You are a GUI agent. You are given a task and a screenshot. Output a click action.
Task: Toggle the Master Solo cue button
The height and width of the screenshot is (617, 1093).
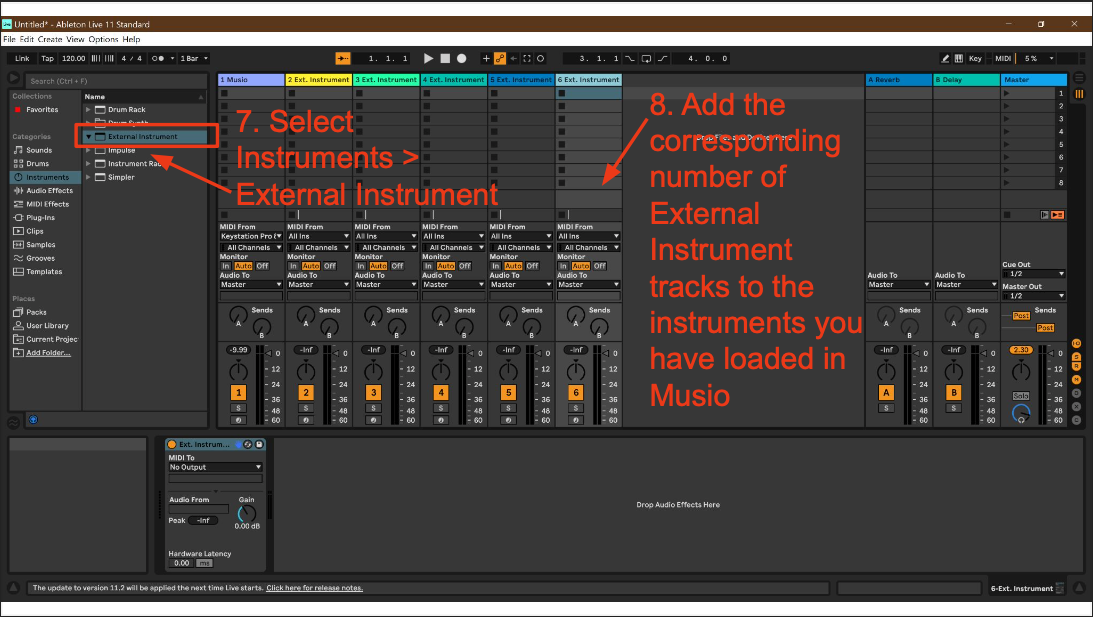[1021, 396]
